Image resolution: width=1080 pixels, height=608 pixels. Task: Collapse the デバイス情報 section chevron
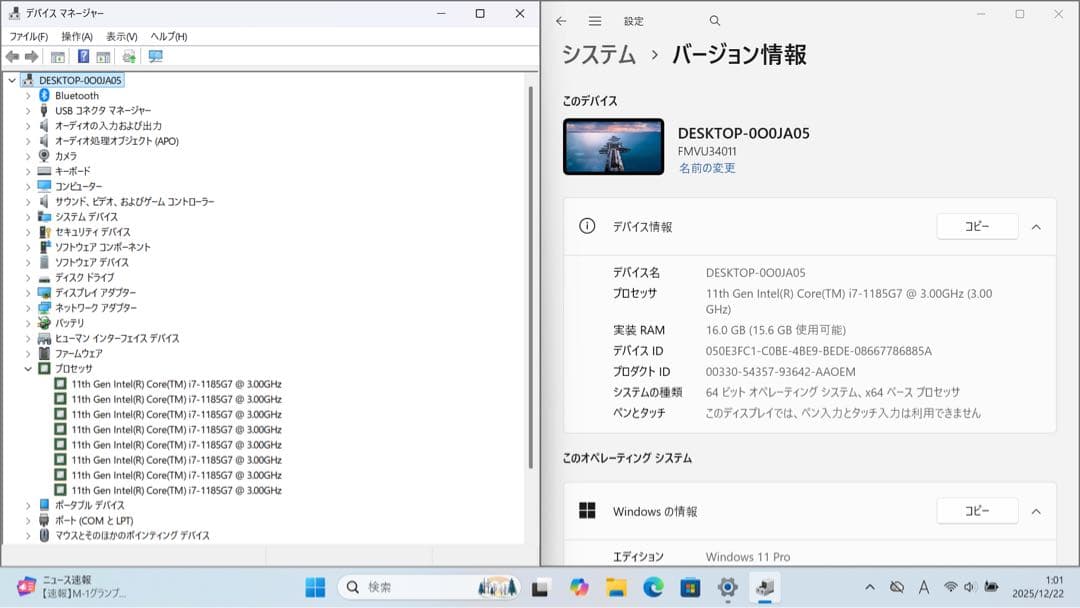click(1036, 226)
